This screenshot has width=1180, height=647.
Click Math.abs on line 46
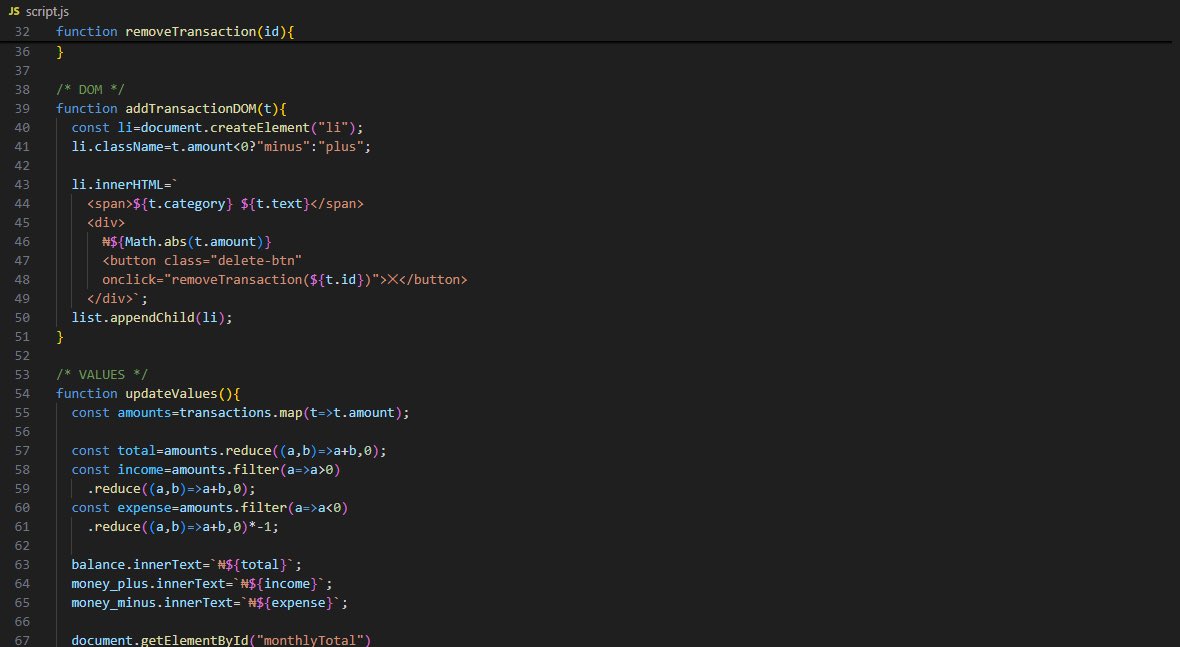click(156, 241)
